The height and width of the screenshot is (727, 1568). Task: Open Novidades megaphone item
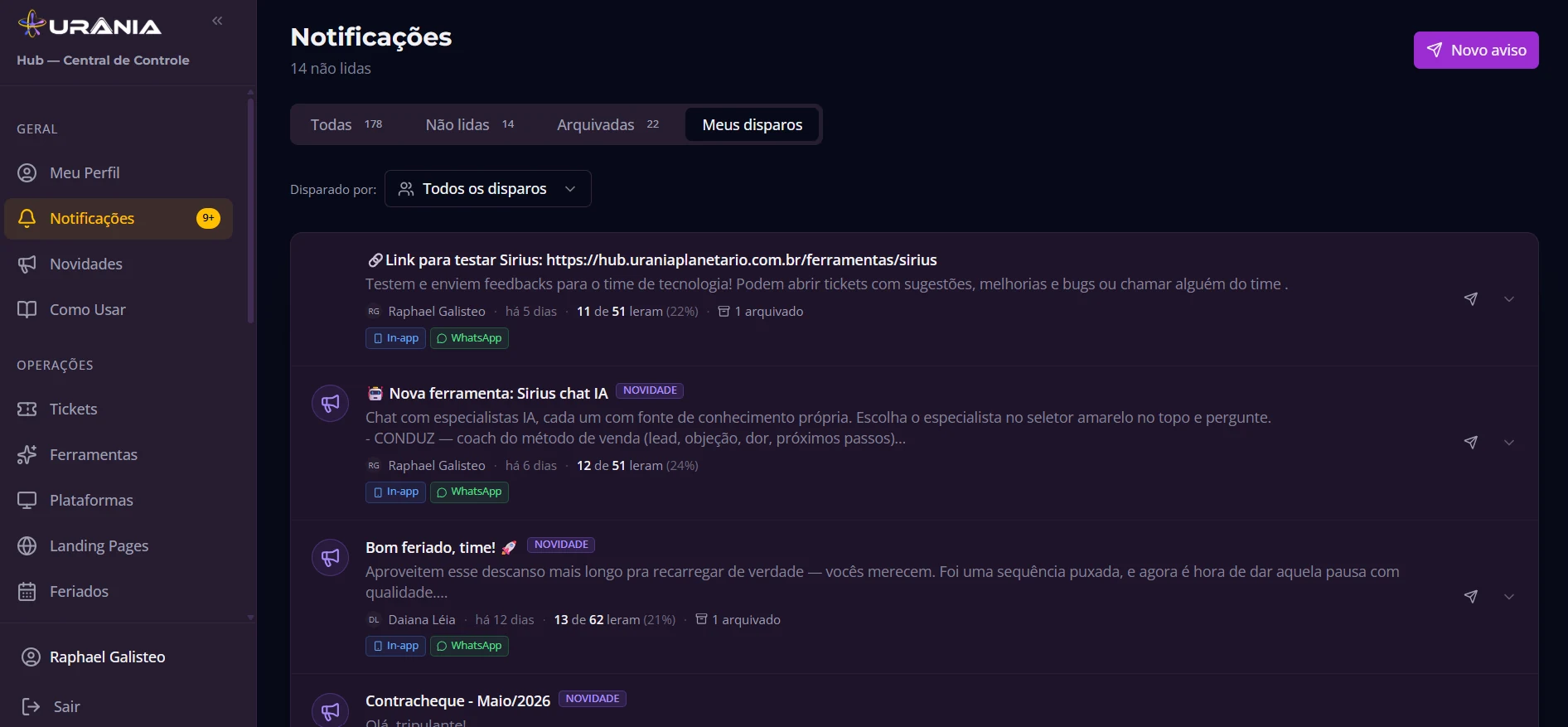point(119,264)
